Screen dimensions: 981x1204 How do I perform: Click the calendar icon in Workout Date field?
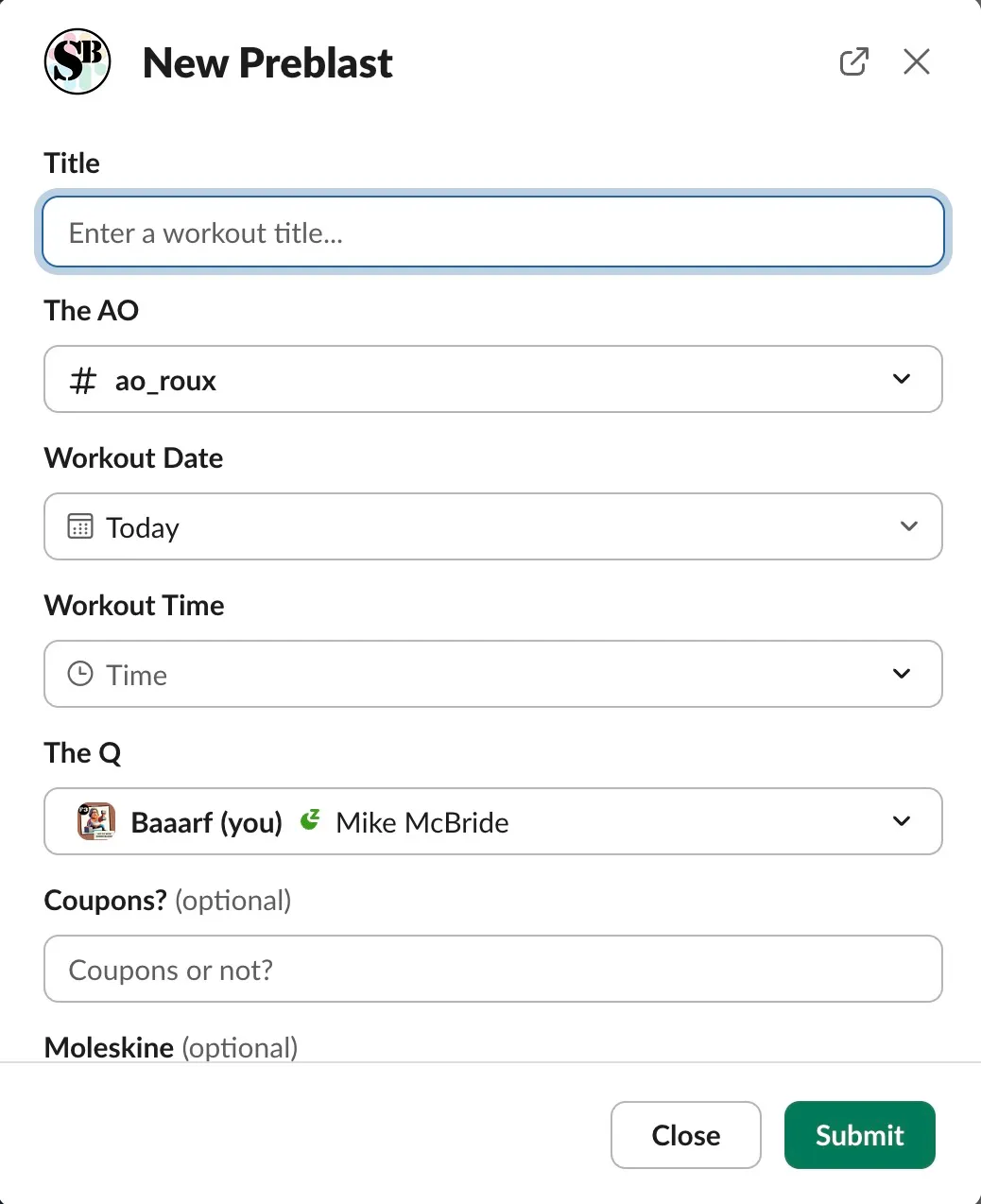pyautogui.click(x=80, y=526)
